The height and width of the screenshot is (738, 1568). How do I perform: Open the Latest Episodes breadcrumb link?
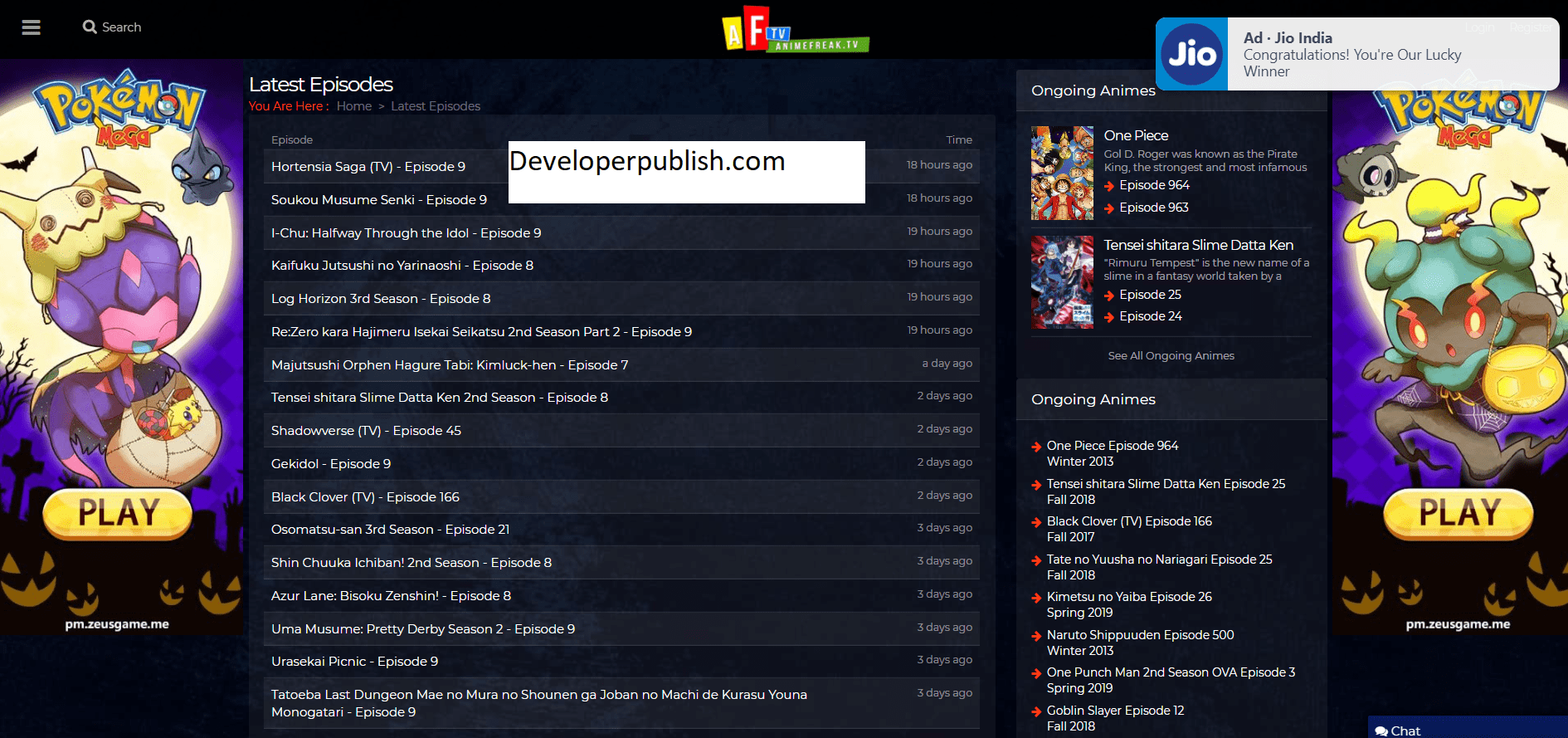click(x=436, y=106)
